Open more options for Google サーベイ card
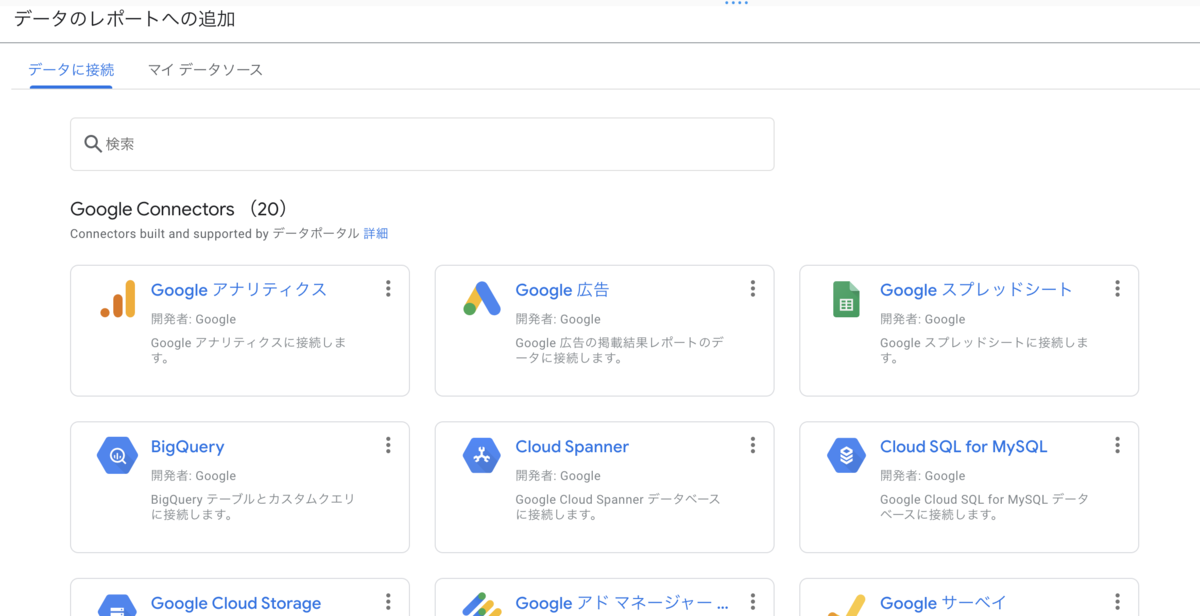 click(x=1117, y=602)
